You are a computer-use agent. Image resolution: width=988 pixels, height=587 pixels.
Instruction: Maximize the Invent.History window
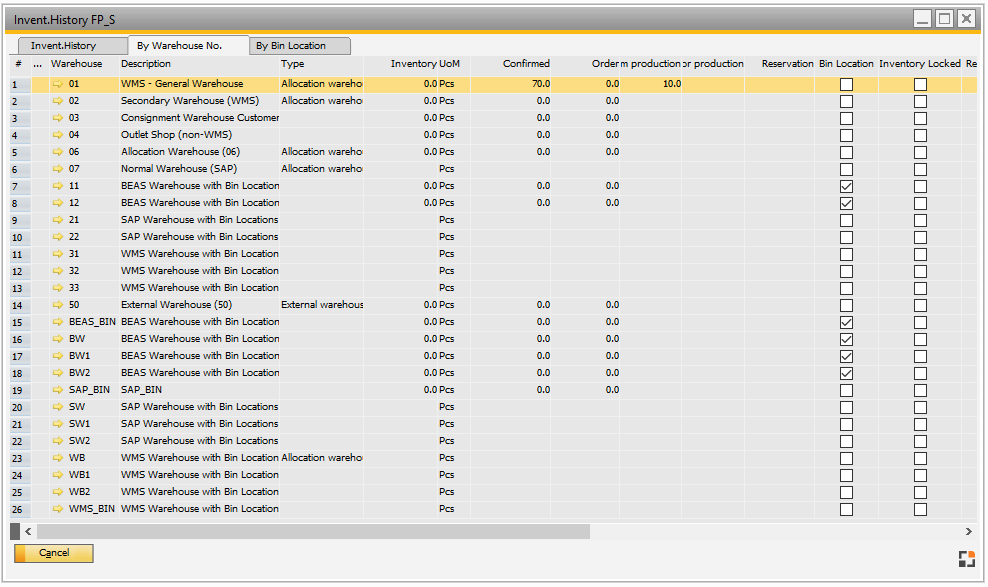point(944,19)
